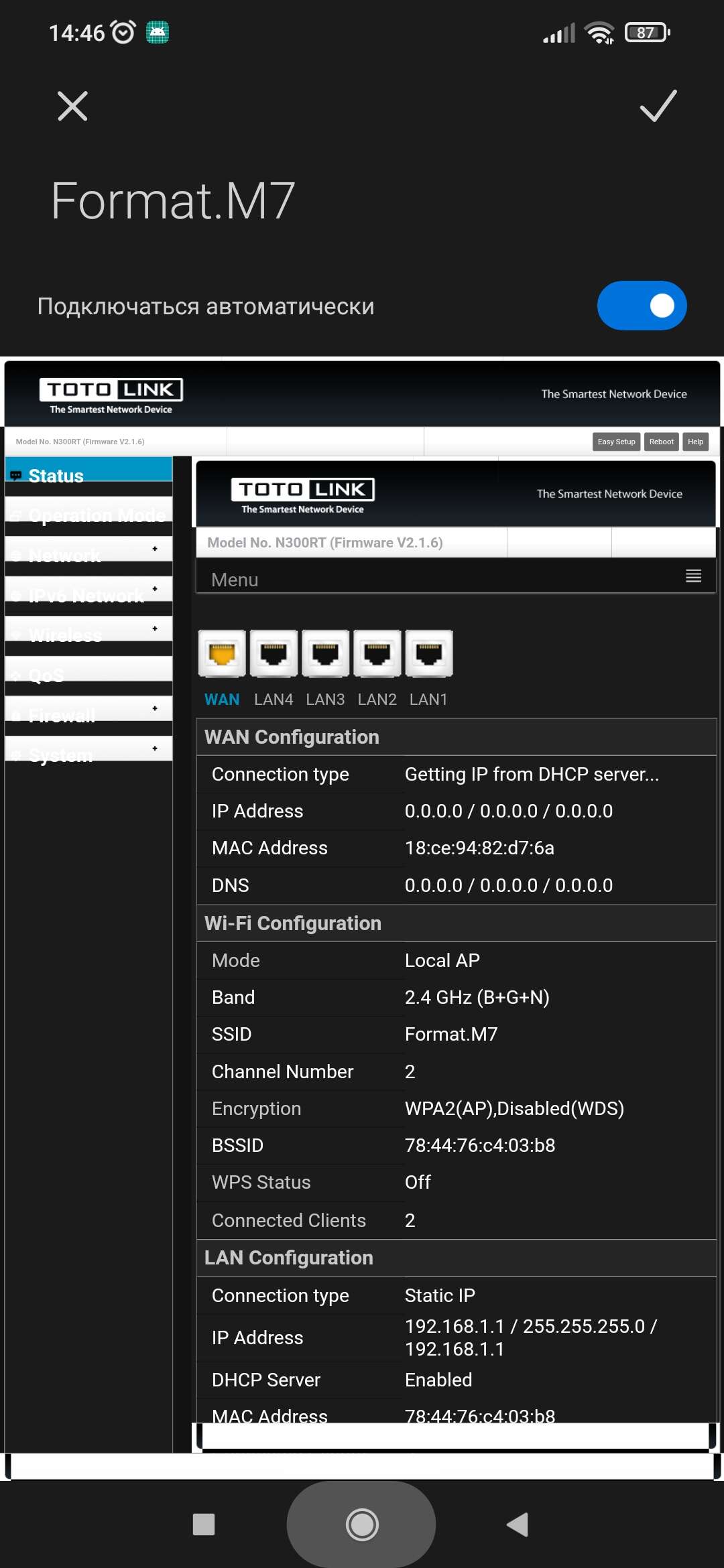Click the DHCP Server "Enabled" value
The image size is (724, 1568).
[x=438, y=1380]
